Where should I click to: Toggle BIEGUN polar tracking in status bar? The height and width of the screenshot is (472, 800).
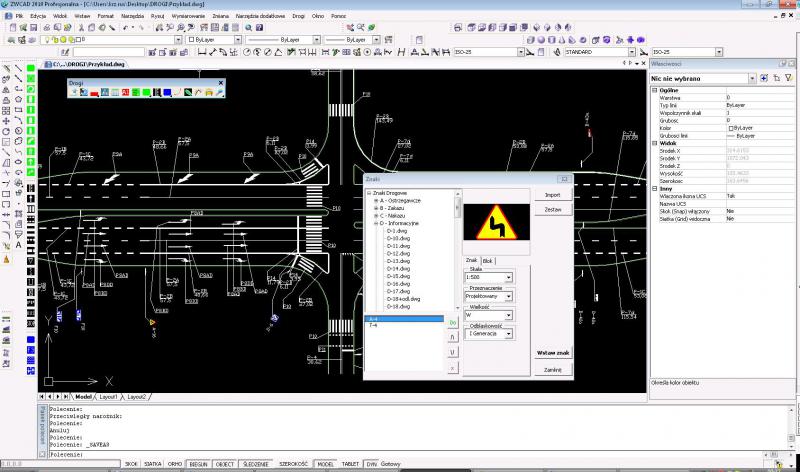(x=198, y=464)
